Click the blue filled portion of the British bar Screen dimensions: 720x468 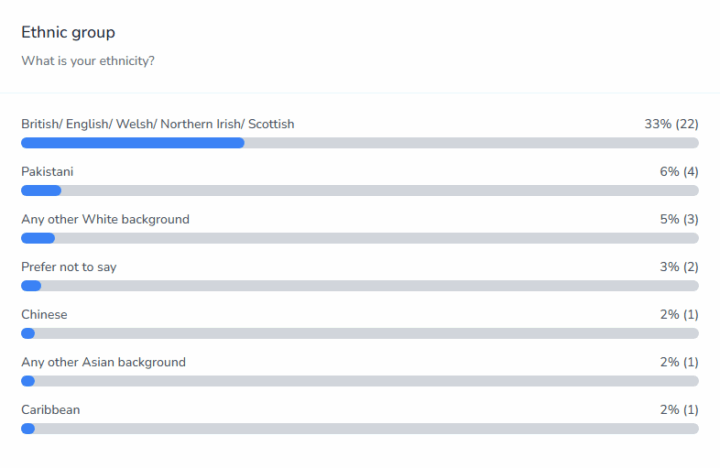pos(133,143)
